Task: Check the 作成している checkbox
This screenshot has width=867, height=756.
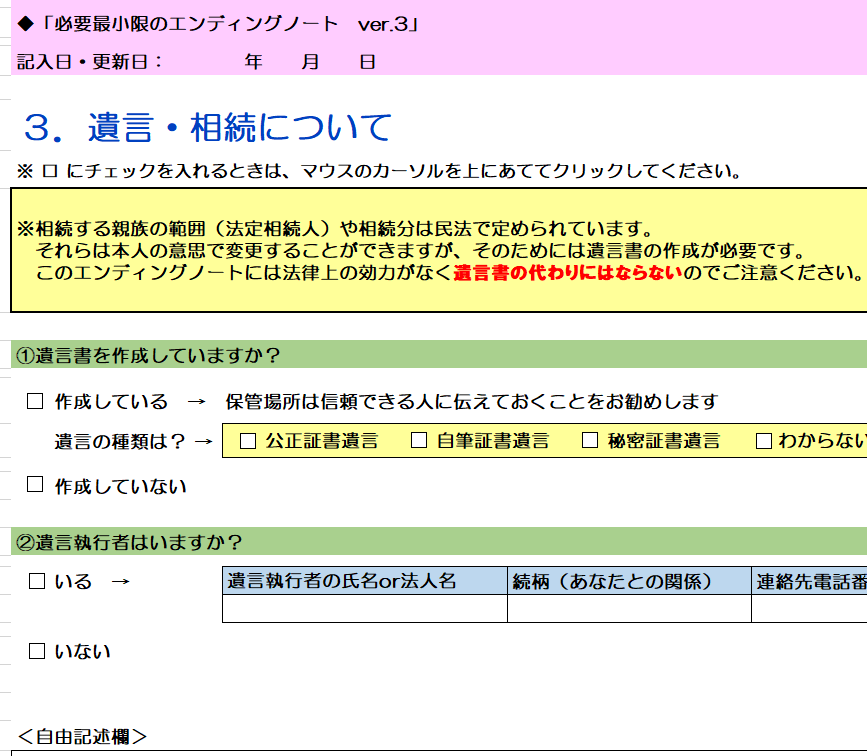Action: point(35,401)
